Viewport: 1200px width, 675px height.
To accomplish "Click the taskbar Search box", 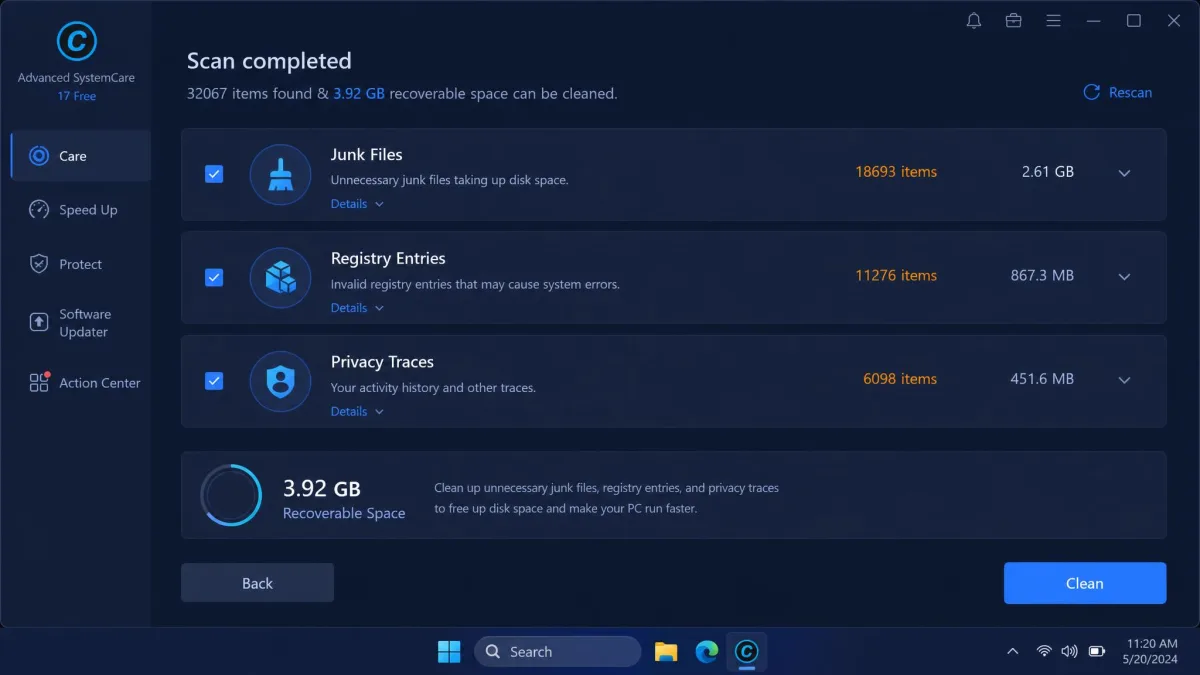I will pyautogui.click(x=557, y=651).
